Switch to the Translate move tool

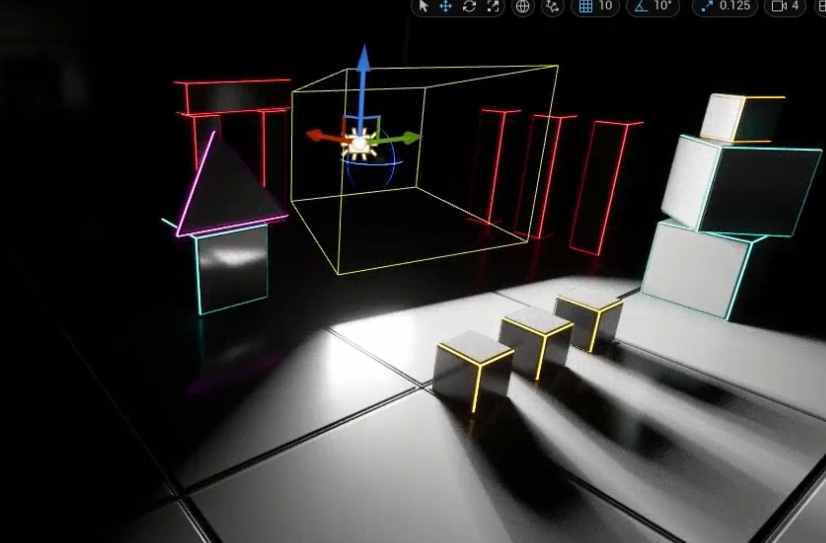pyautogui.click(x=446, y=6)
